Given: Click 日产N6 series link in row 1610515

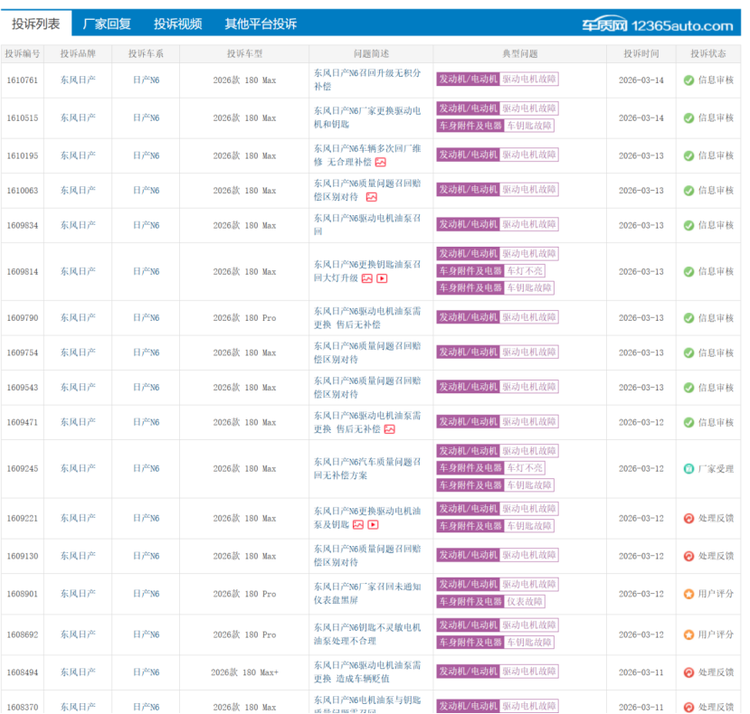Looking at the screenshot, I should [x=146, y=118].
